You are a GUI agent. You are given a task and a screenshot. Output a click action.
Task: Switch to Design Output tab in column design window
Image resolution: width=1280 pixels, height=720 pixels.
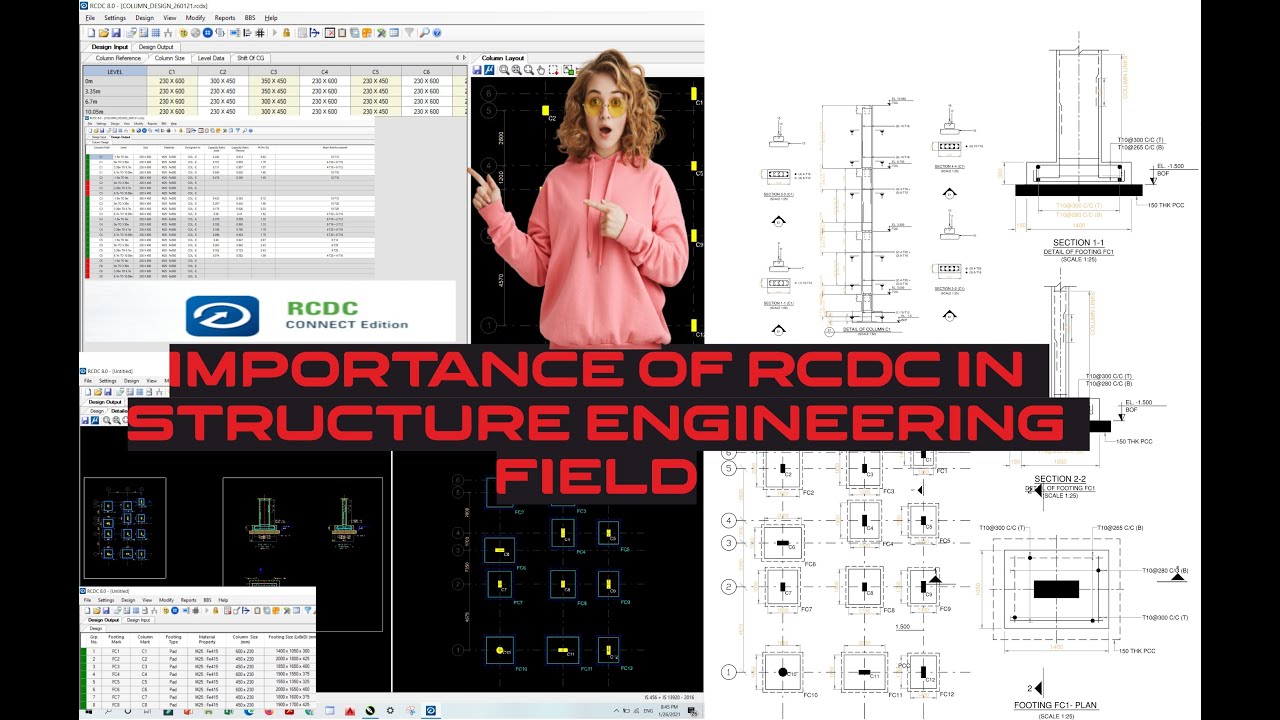coord(156,47)
